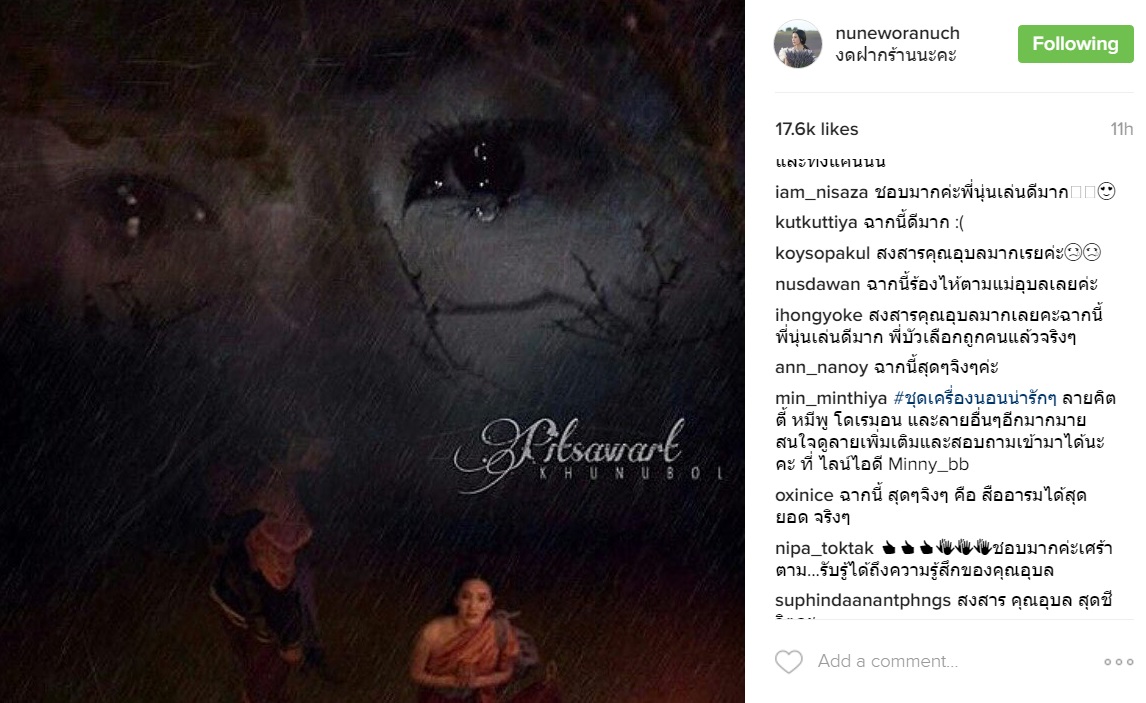Click the min_minthiya username
This screenshot has height=703, width=1146.
pyautogui.click(x=831, y=398)
